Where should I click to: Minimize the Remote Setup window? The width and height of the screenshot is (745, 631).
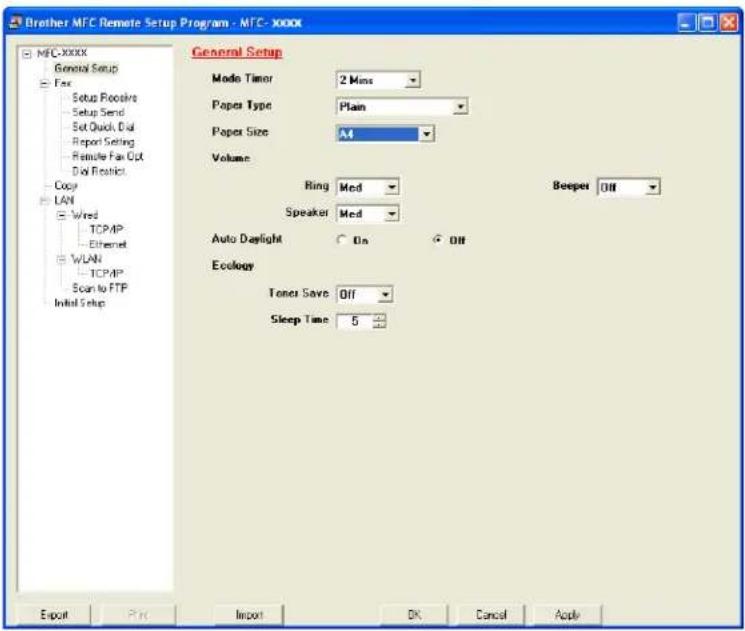(x=686, y=23)
